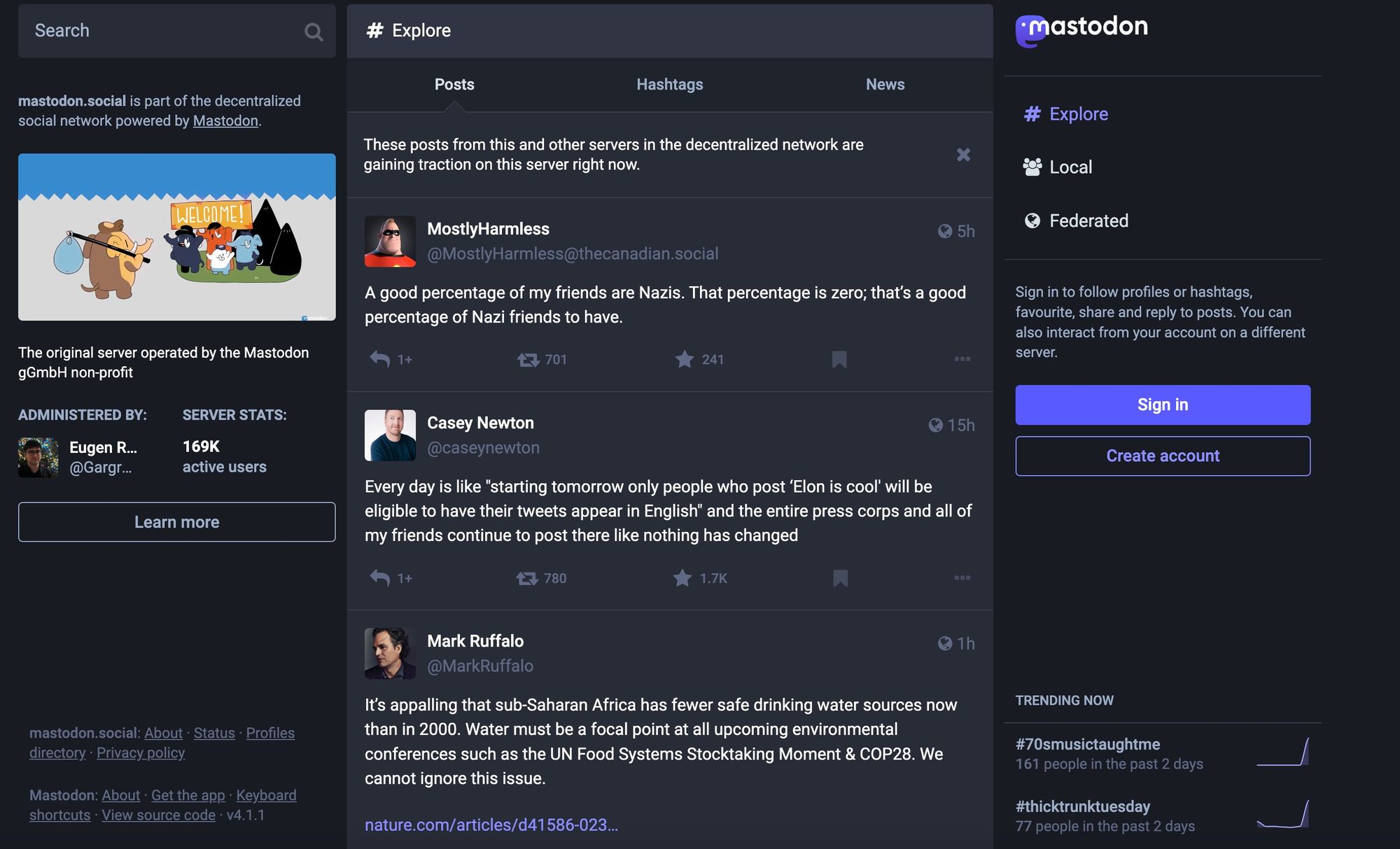
Task: Bookmark the MostlyHarmless post
Action: 839,360
